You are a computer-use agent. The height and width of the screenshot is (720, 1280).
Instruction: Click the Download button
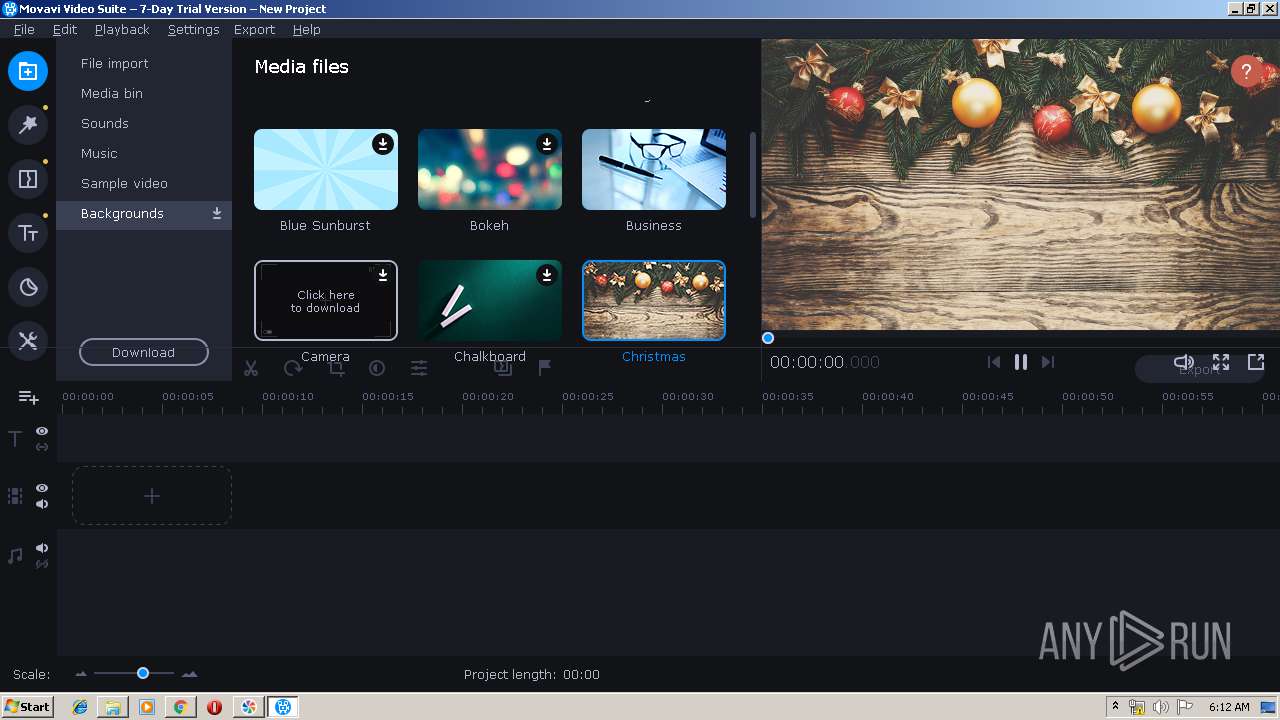144,352
